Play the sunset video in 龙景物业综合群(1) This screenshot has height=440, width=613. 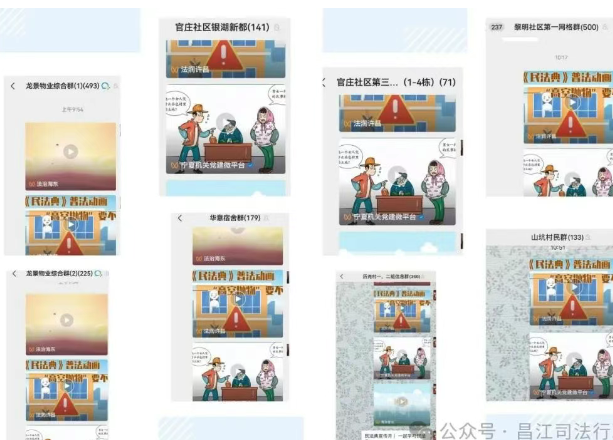(x=70, y=152)
